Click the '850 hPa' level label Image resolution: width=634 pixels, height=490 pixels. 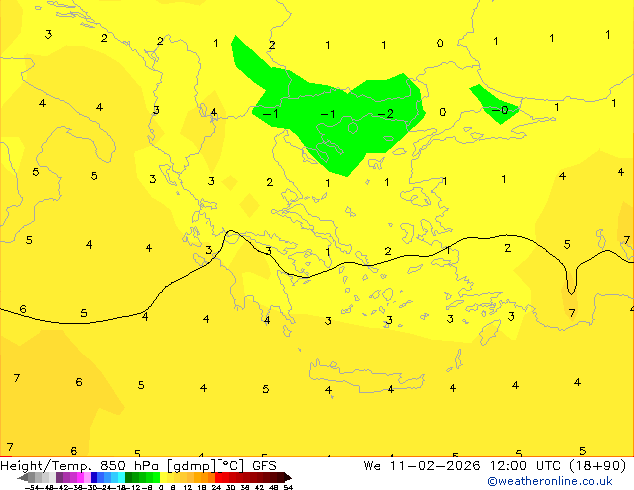(x=129, y=466)
